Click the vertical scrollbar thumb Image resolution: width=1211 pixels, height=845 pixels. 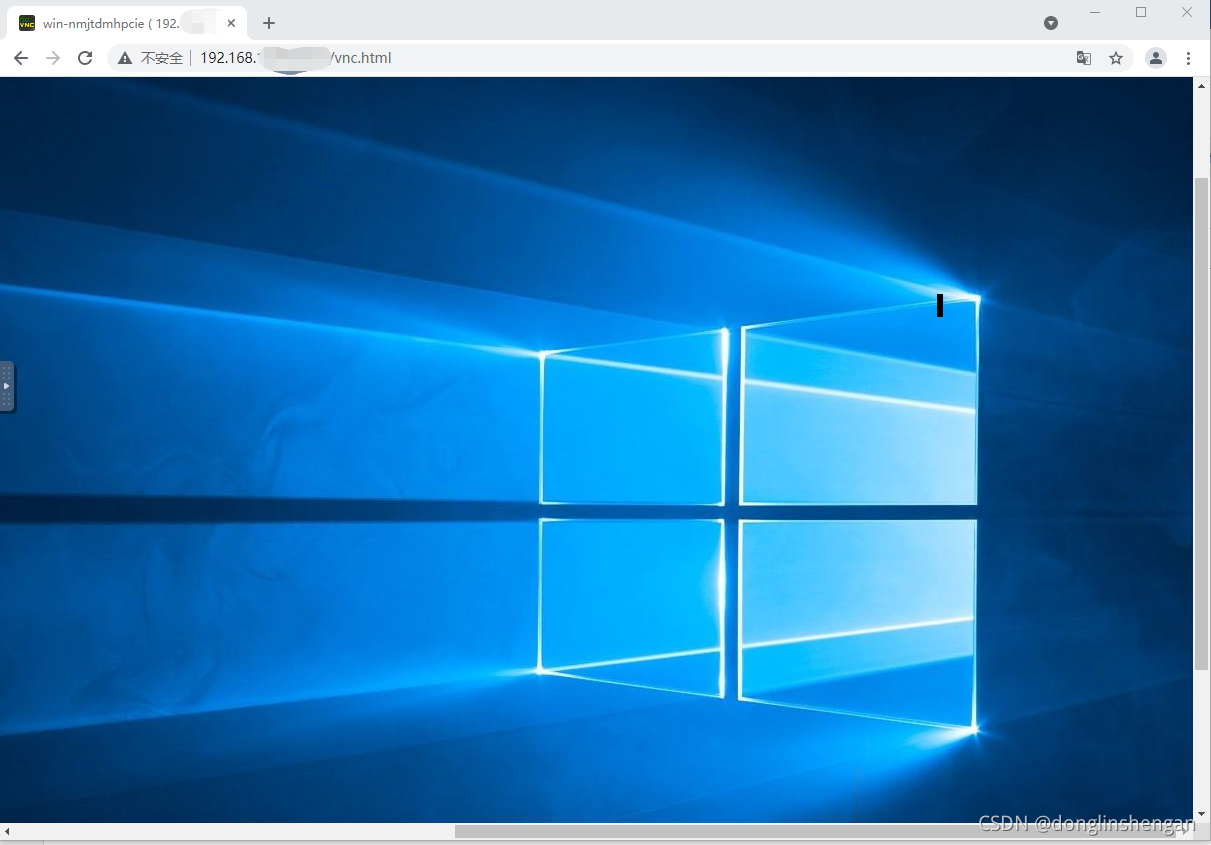point(1202,423)
